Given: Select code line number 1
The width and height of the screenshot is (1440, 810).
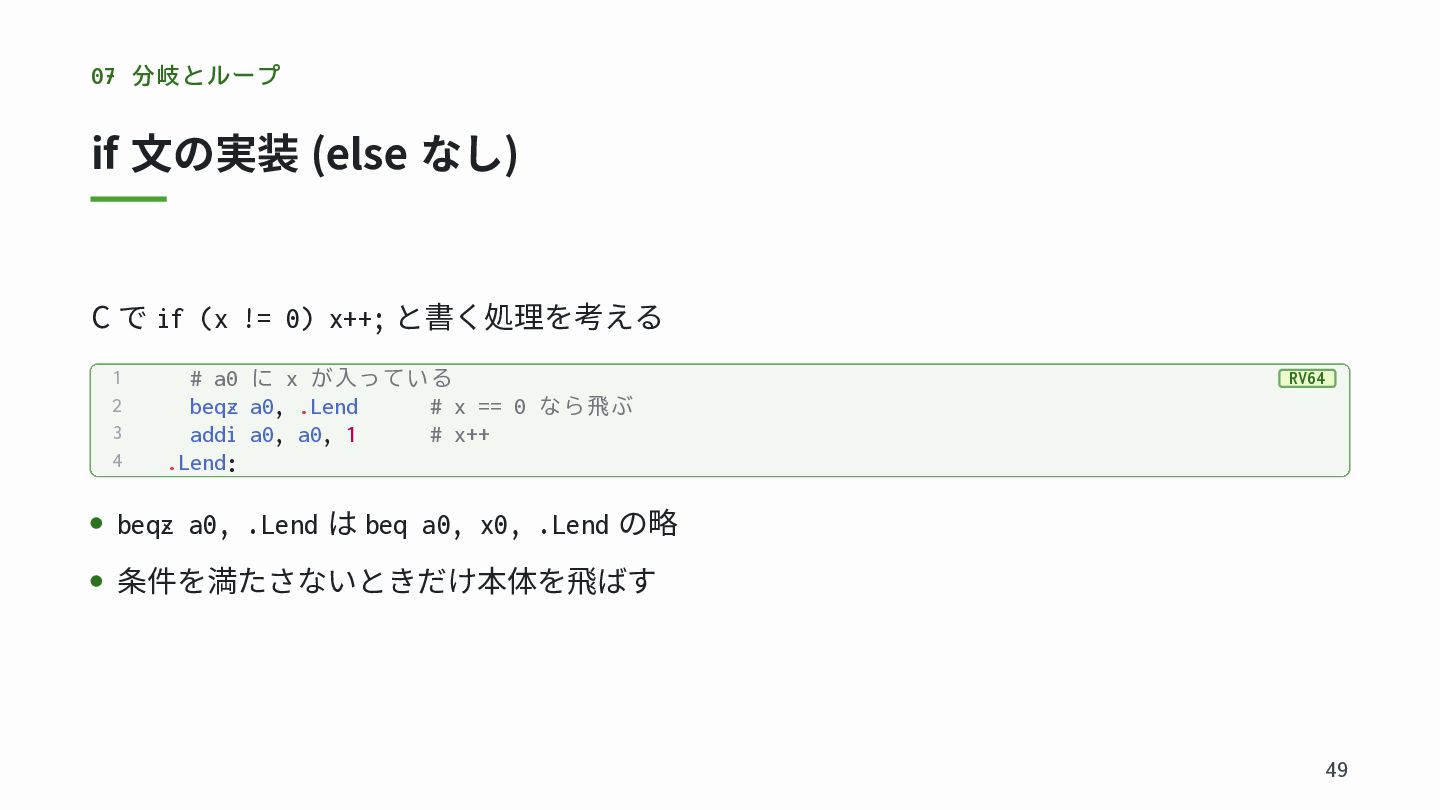Looking at the screenshot, I should click(x=117, y=378).
